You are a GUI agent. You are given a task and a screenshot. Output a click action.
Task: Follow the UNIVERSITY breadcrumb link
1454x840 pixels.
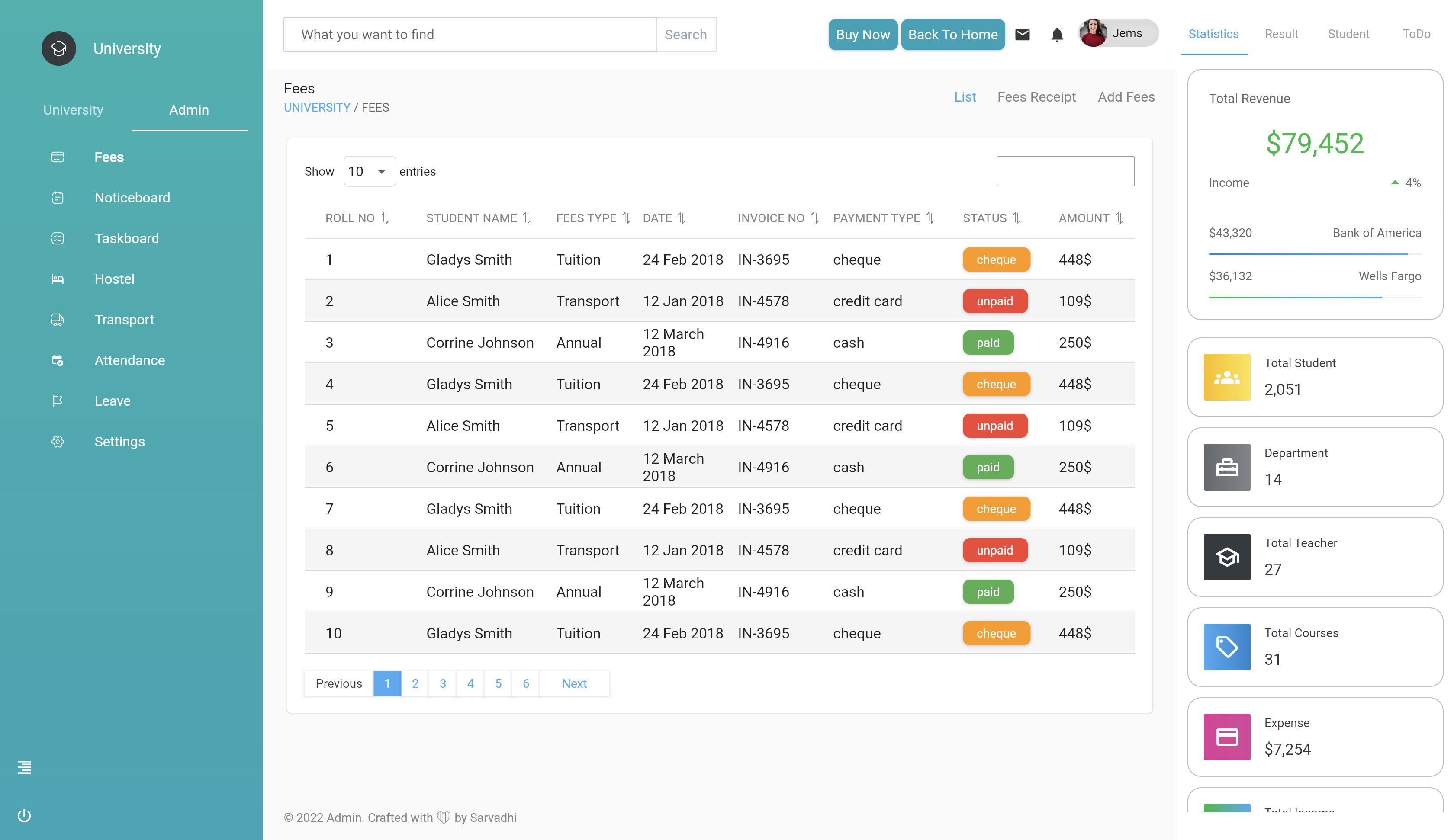coord(317,107)
